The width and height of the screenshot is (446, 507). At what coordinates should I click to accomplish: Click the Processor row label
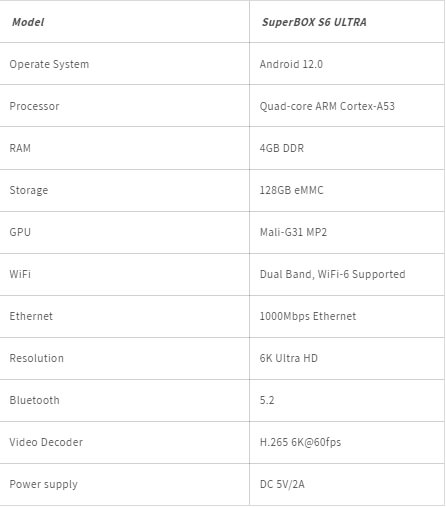pyautogui.click(x=34, y=106)
